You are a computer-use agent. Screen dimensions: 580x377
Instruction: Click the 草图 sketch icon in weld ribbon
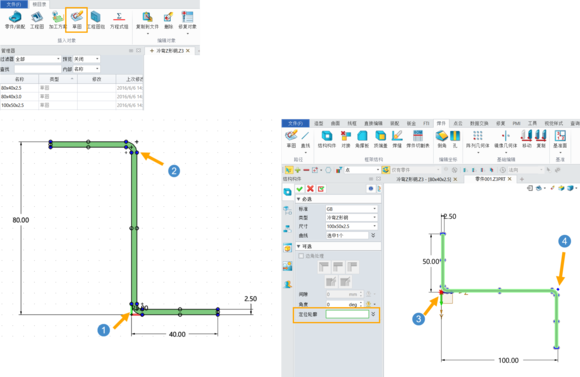coord(291,135)
